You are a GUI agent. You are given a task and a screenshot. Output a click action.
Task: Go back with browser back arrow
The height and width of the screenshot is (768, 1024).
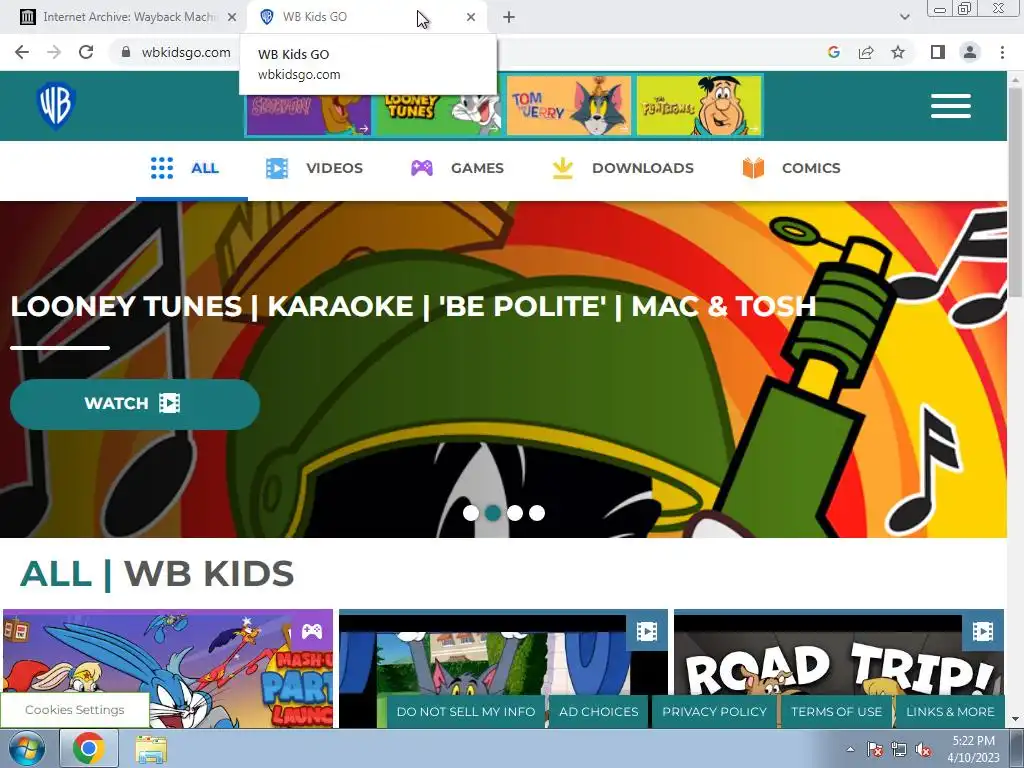(x=22, y=52)
